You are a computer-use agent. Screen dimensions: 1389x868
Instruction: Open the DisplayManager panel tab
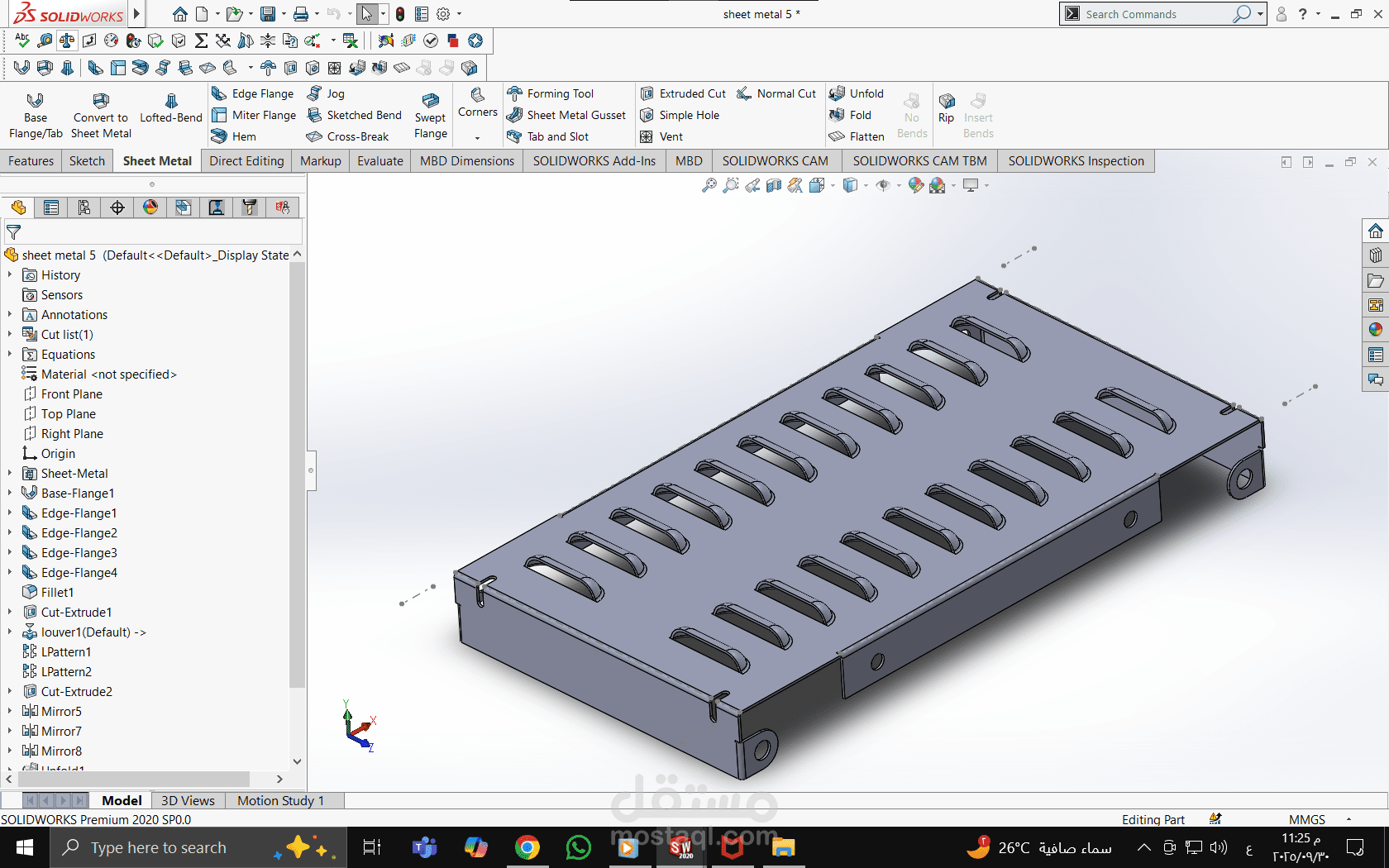150,207
